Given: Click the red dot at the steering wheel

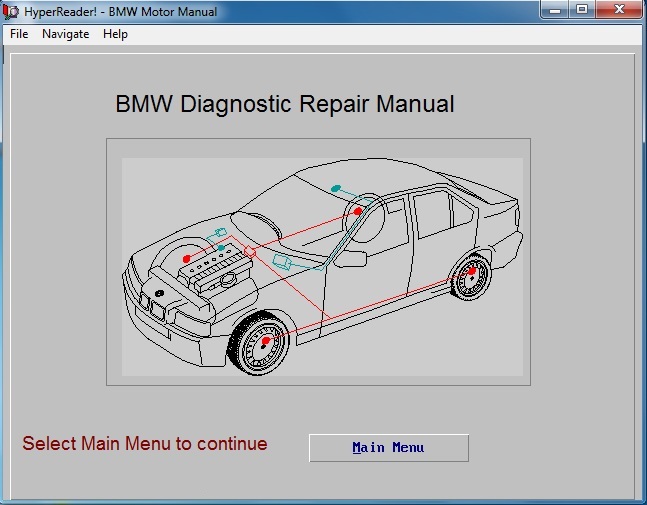Looking at the screenshot, I should (x=357, y=211).
